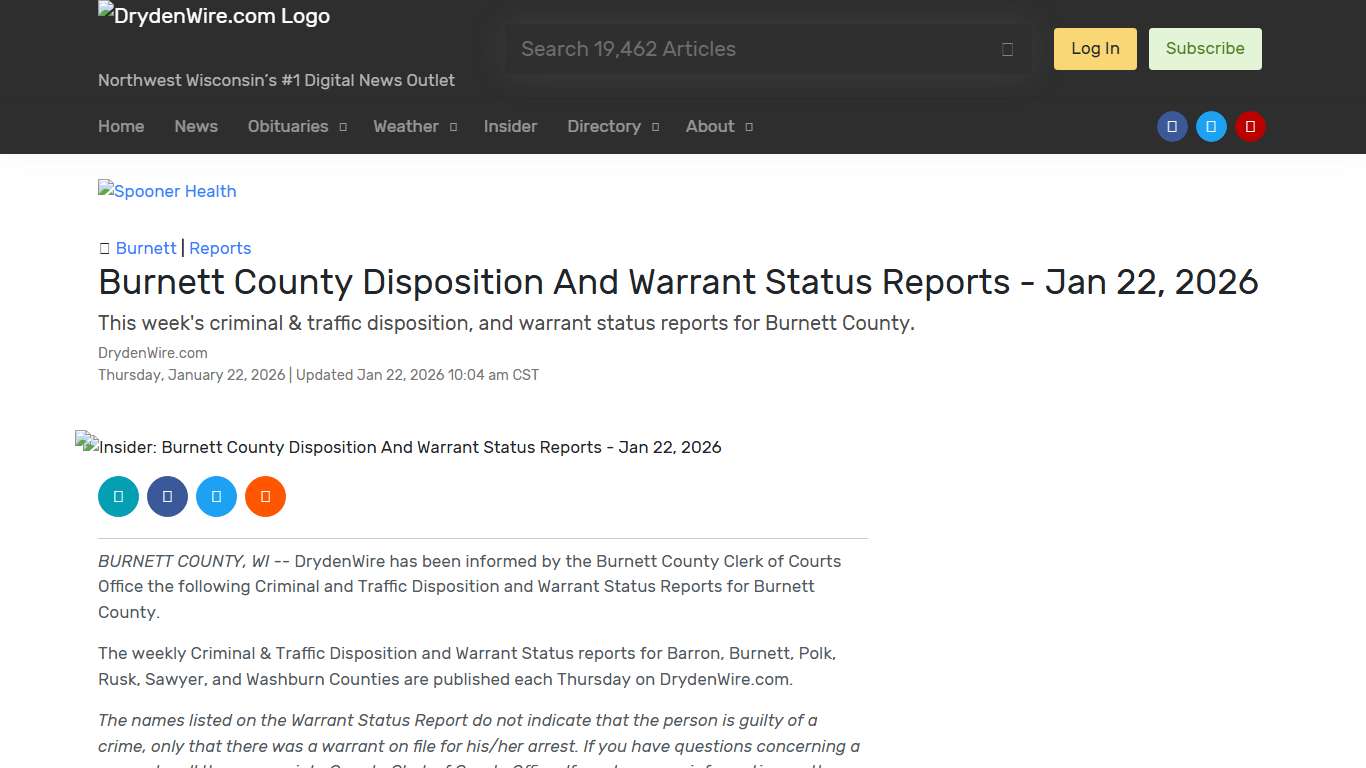Open the Reports category link
Screen dimensions: 1366x768
click(x=220, y=248)
